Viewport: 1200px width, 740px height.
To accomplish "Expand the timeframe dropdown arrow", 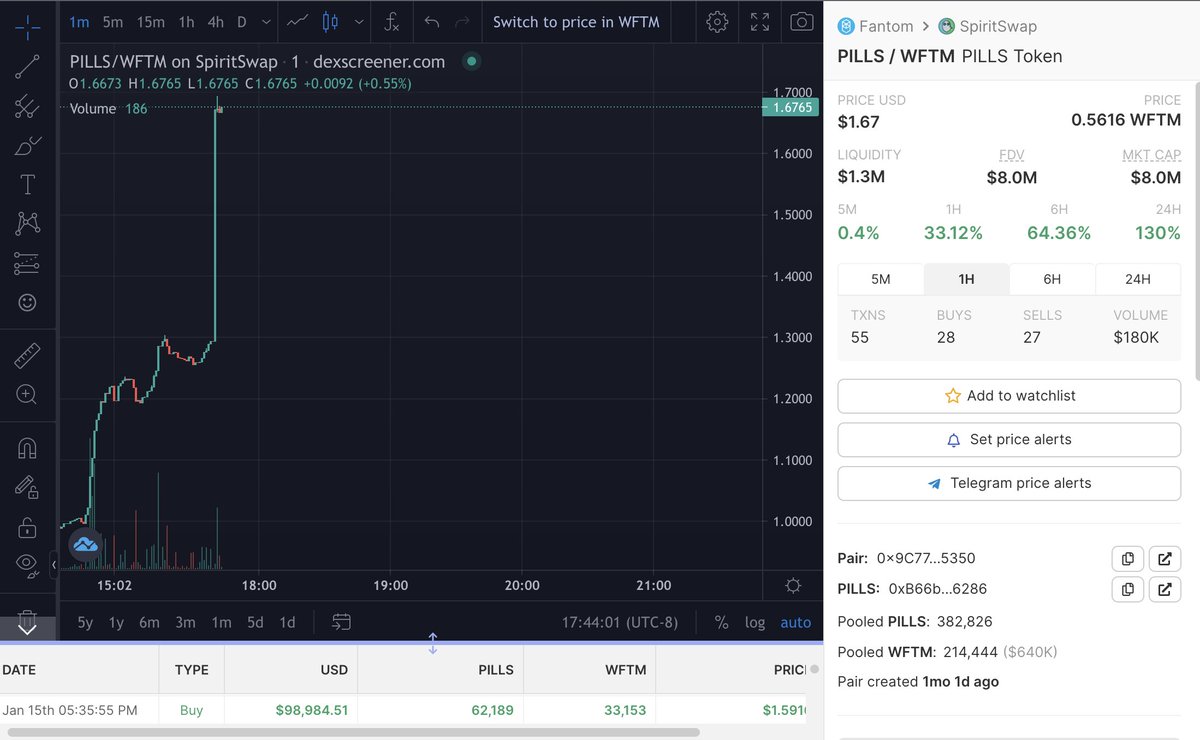I will point(265,21).
